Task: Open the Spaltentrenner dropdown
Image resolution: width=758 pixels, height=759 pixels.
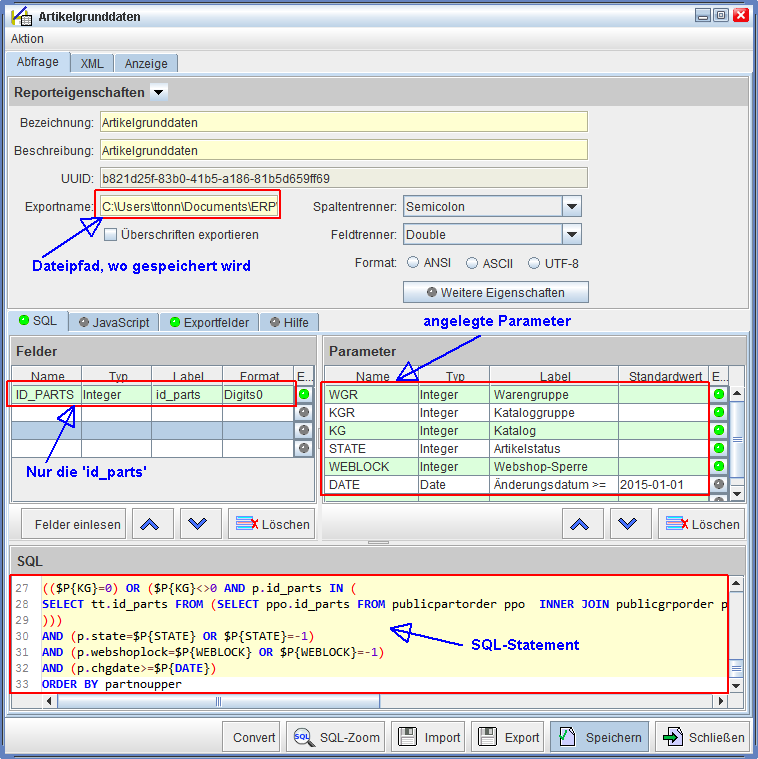Action: click(571, 207)
